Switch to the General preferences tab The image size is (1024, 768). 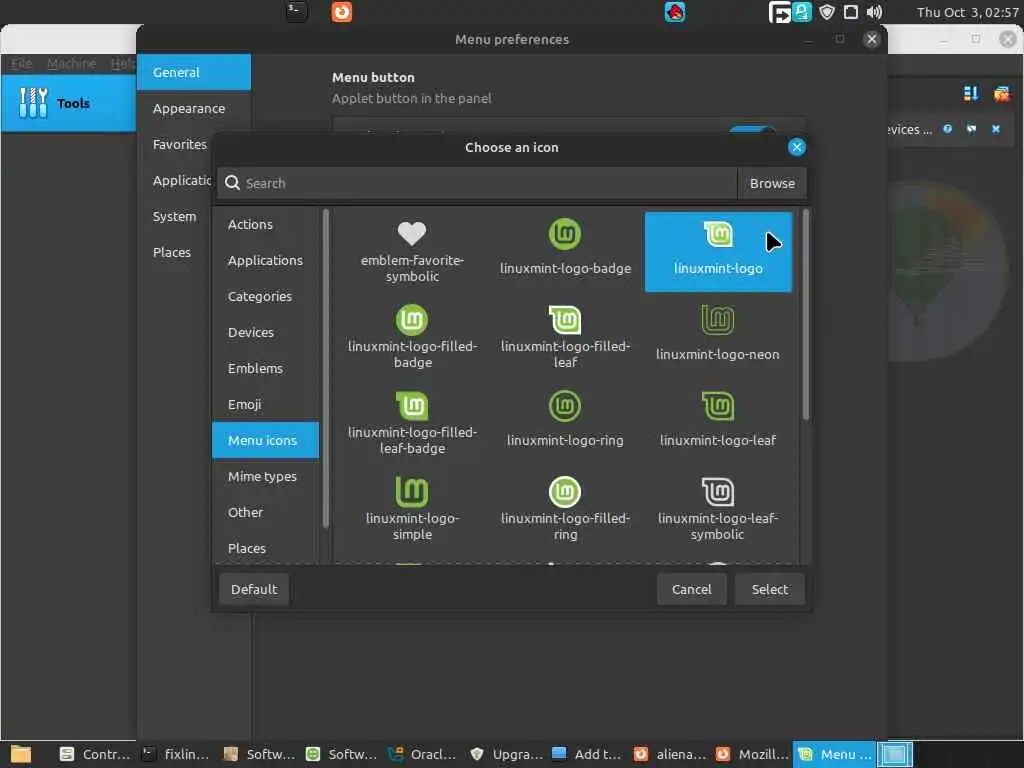pyautogui.click(x=194, y=72)
